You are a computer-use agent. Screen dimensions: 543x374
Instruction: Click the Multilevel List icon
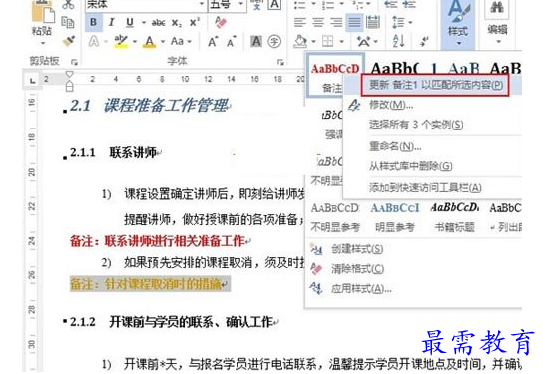(359, 5)
